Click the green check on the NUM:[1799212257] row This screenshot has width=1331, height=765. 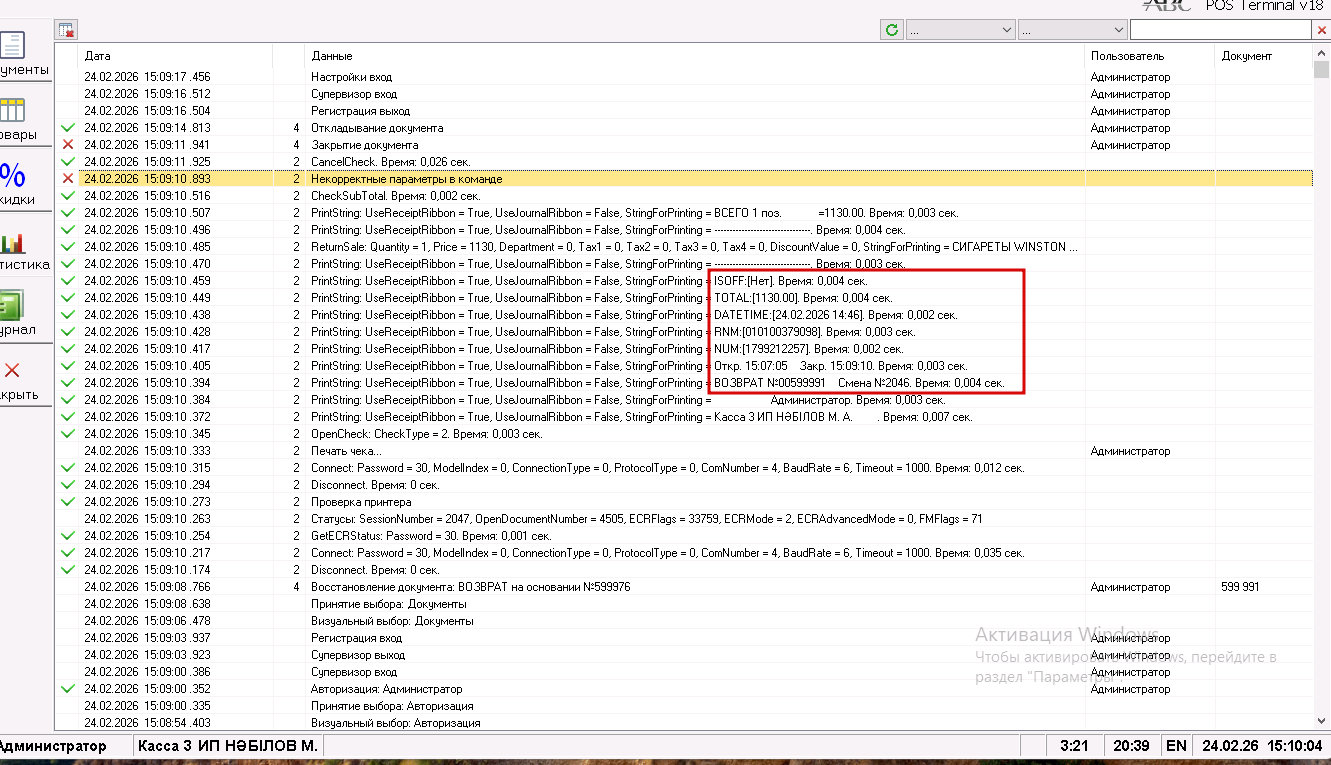coord(68,349)
